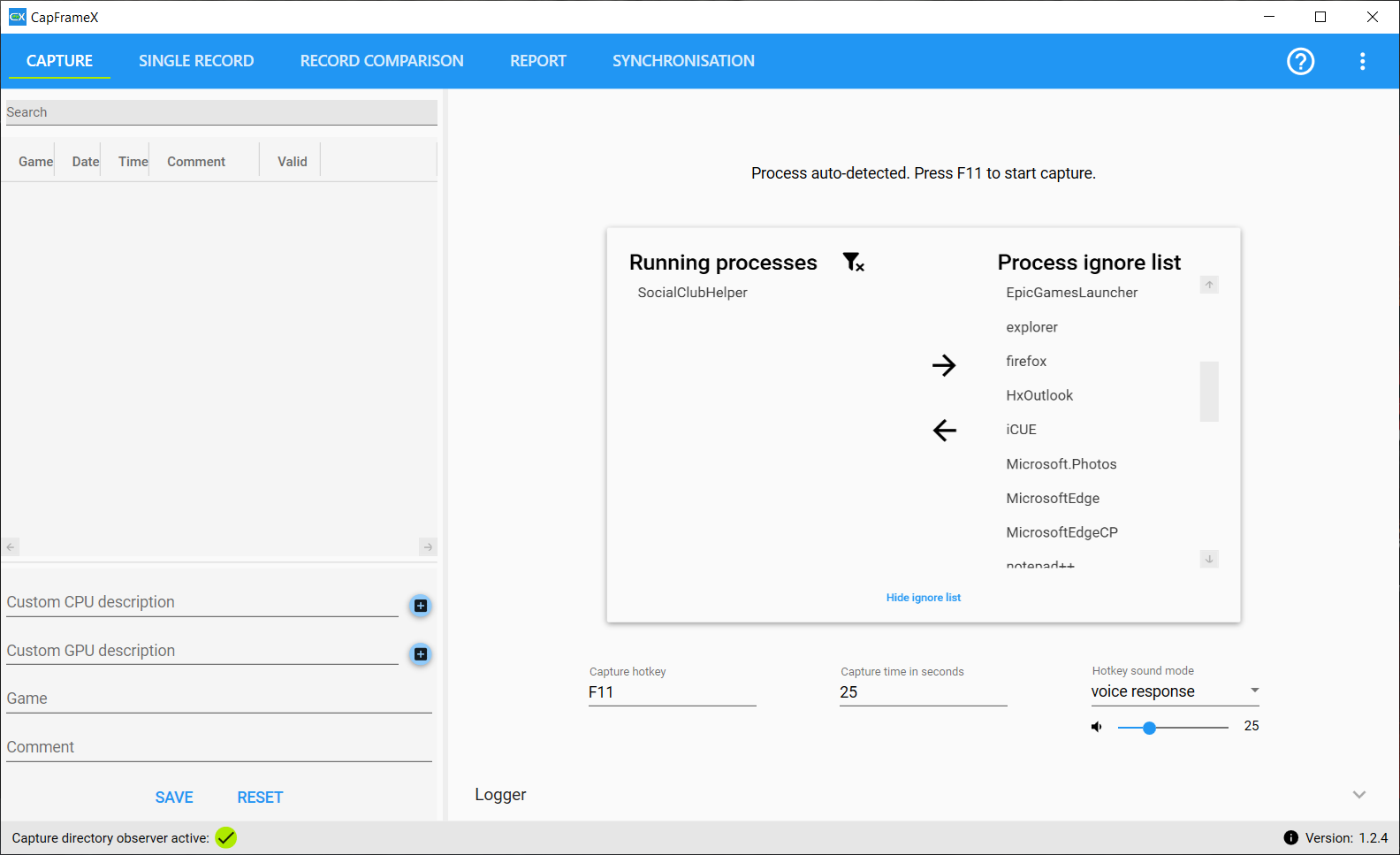Select MicrosoftEdge in ignore list
Image resolution: width=1400 pixels, height=855 pixels.
[x=1053, y=499]
